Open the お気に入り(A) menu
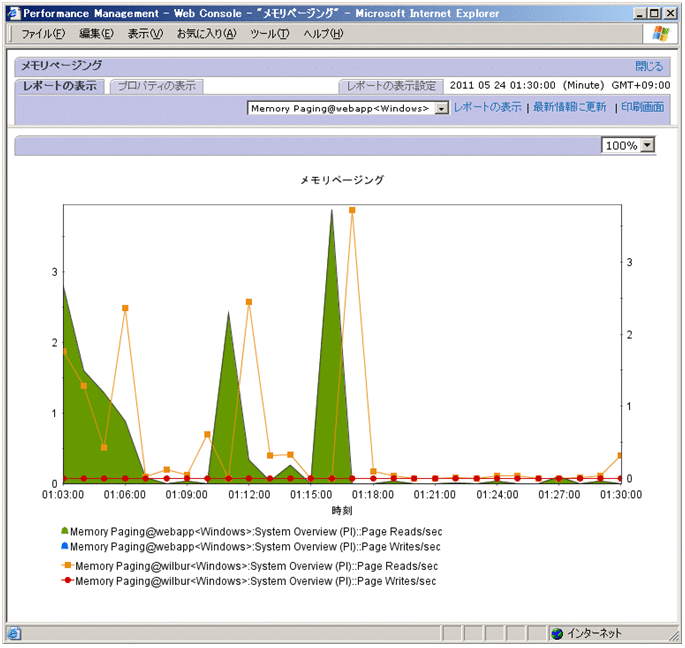This screenshot has height=648, width=685. coord(206,34)
